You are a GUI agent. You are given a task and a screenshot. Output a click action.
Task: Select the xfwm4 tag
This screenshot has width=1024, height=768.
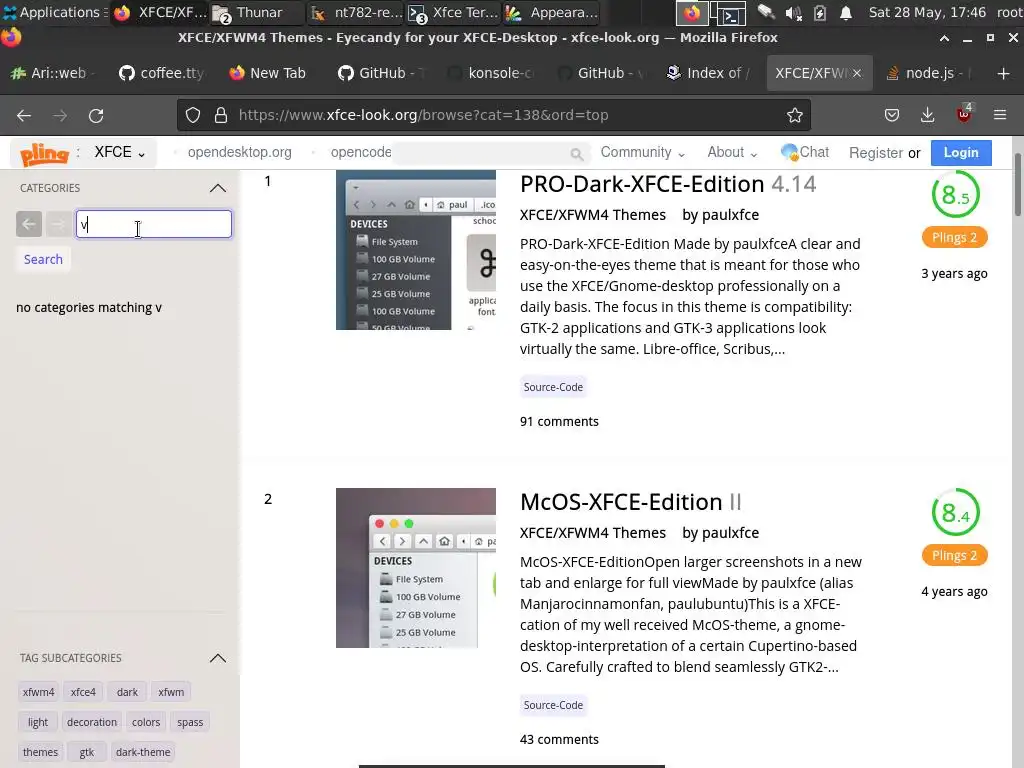pyautogui.click(x=39, y=692)
